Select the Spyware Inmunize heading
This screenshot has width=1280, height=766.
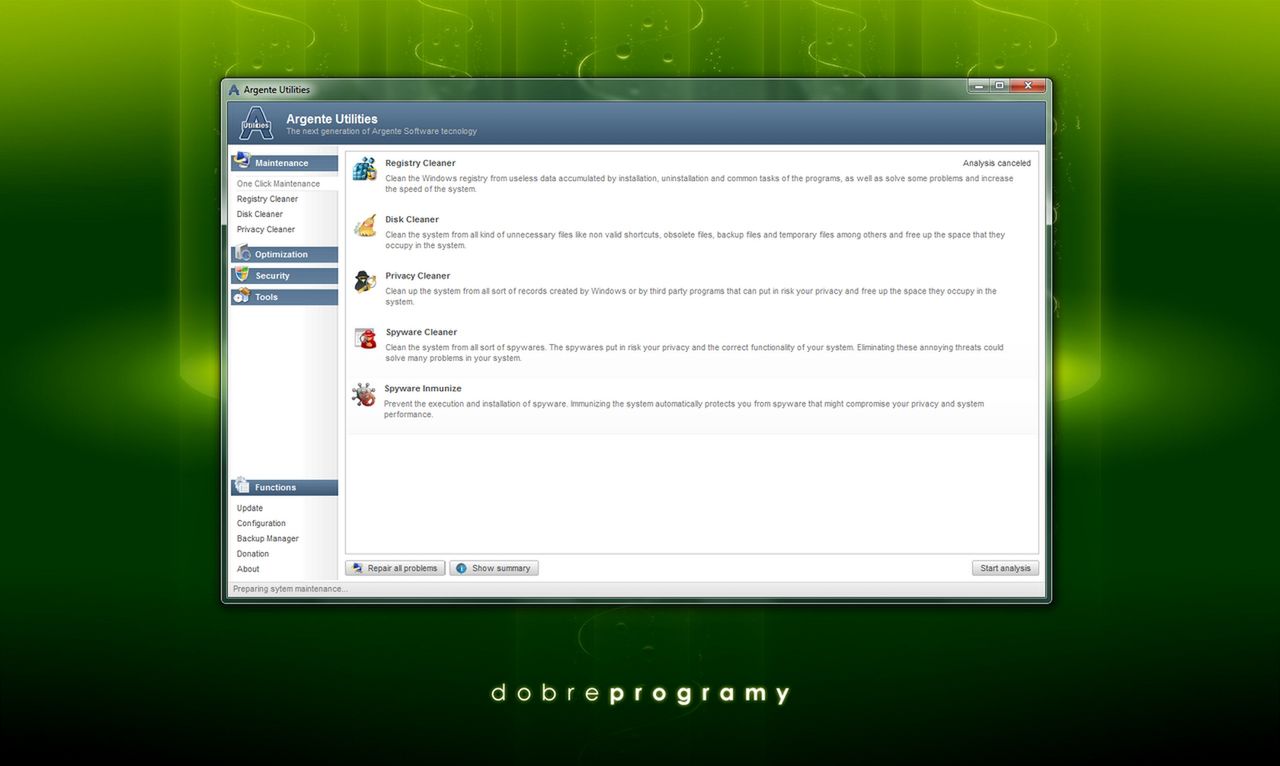click(423, 388)
